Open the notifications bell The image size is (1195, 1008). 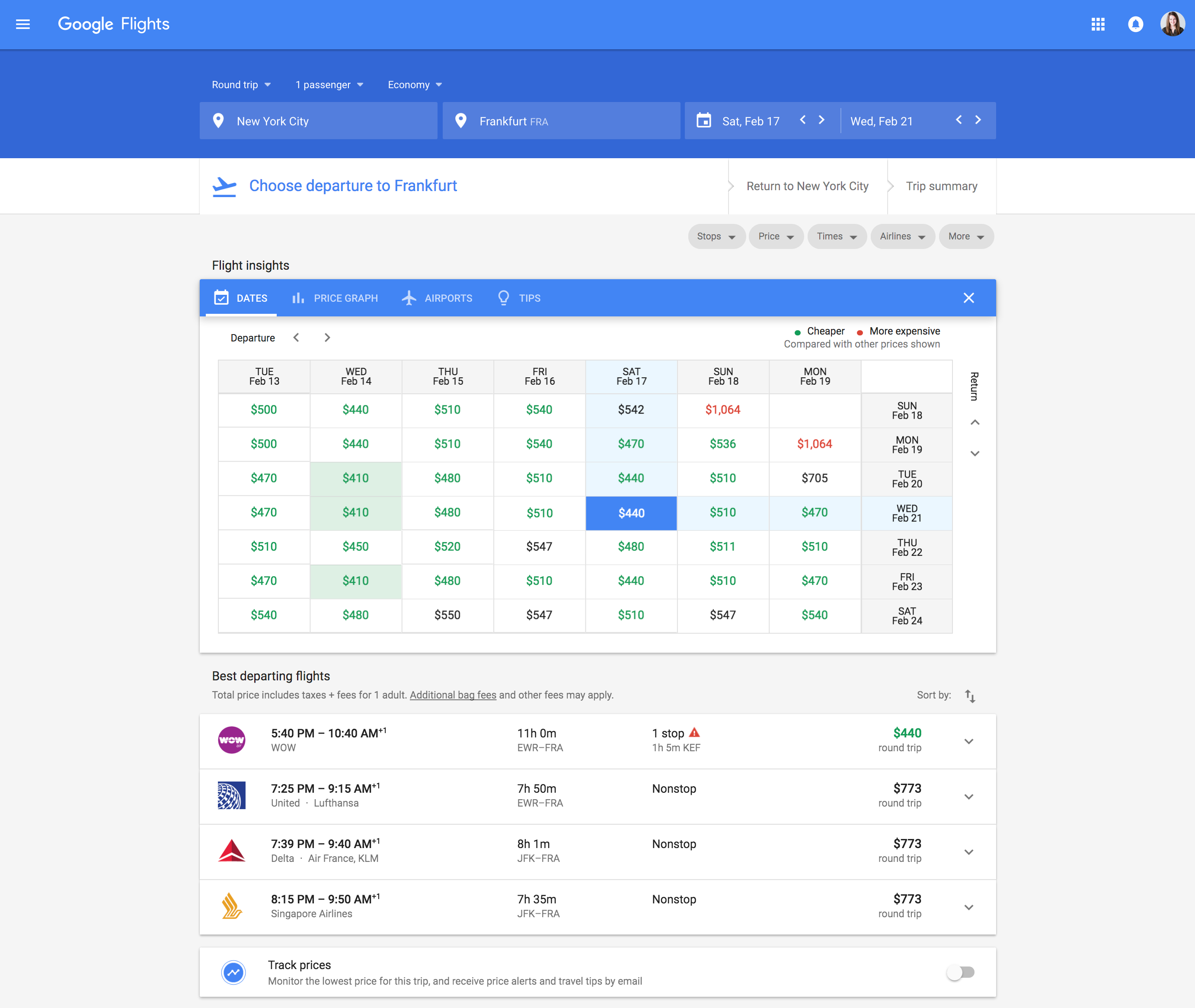(x=1135, y=24)
